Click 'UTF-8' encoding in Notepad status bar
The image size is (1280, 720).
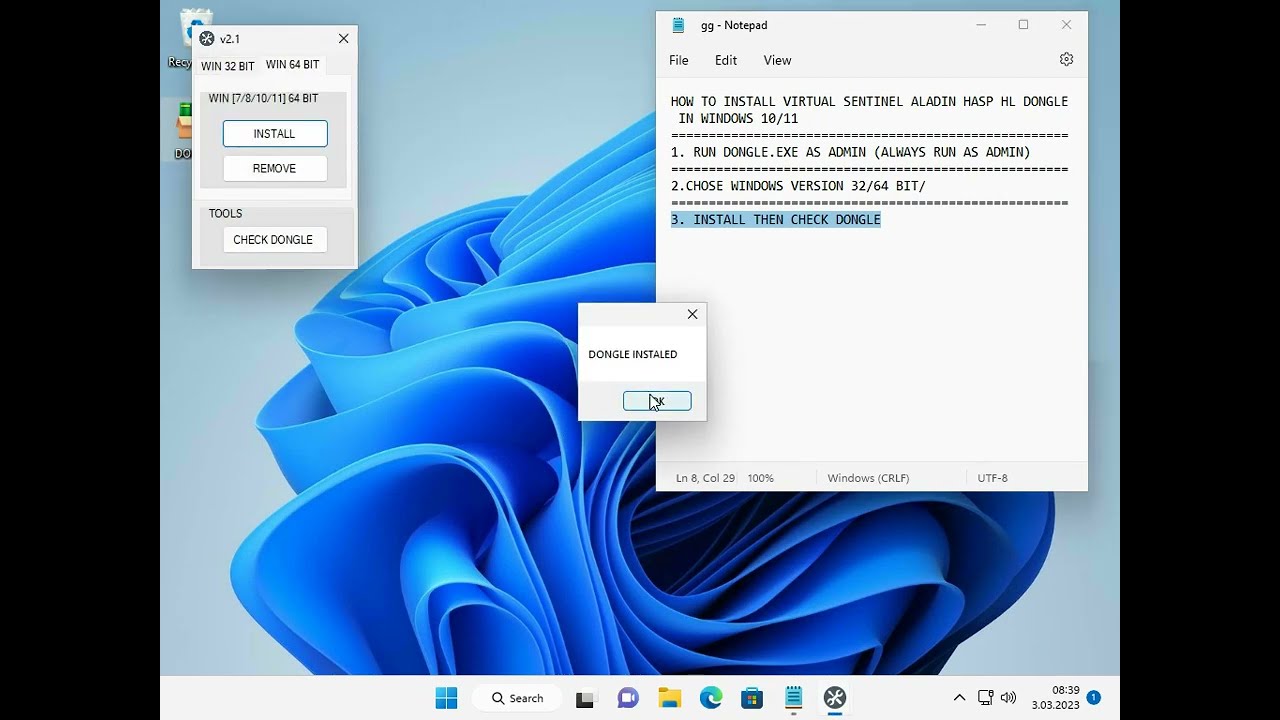pyautogui.click(x=993, y=478)
